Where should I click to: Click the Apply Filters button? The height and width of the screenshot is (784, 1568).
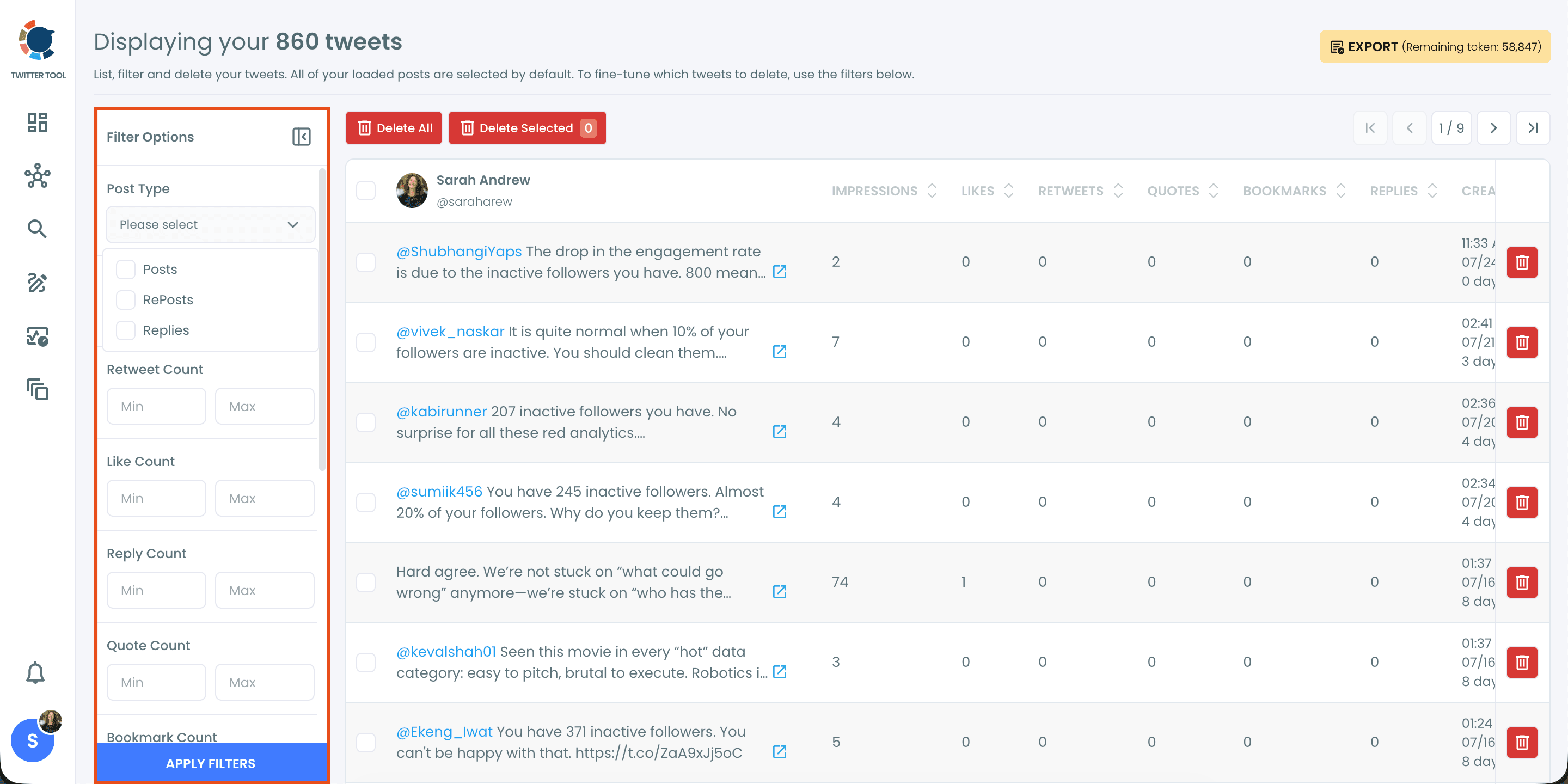coord(211,763)
